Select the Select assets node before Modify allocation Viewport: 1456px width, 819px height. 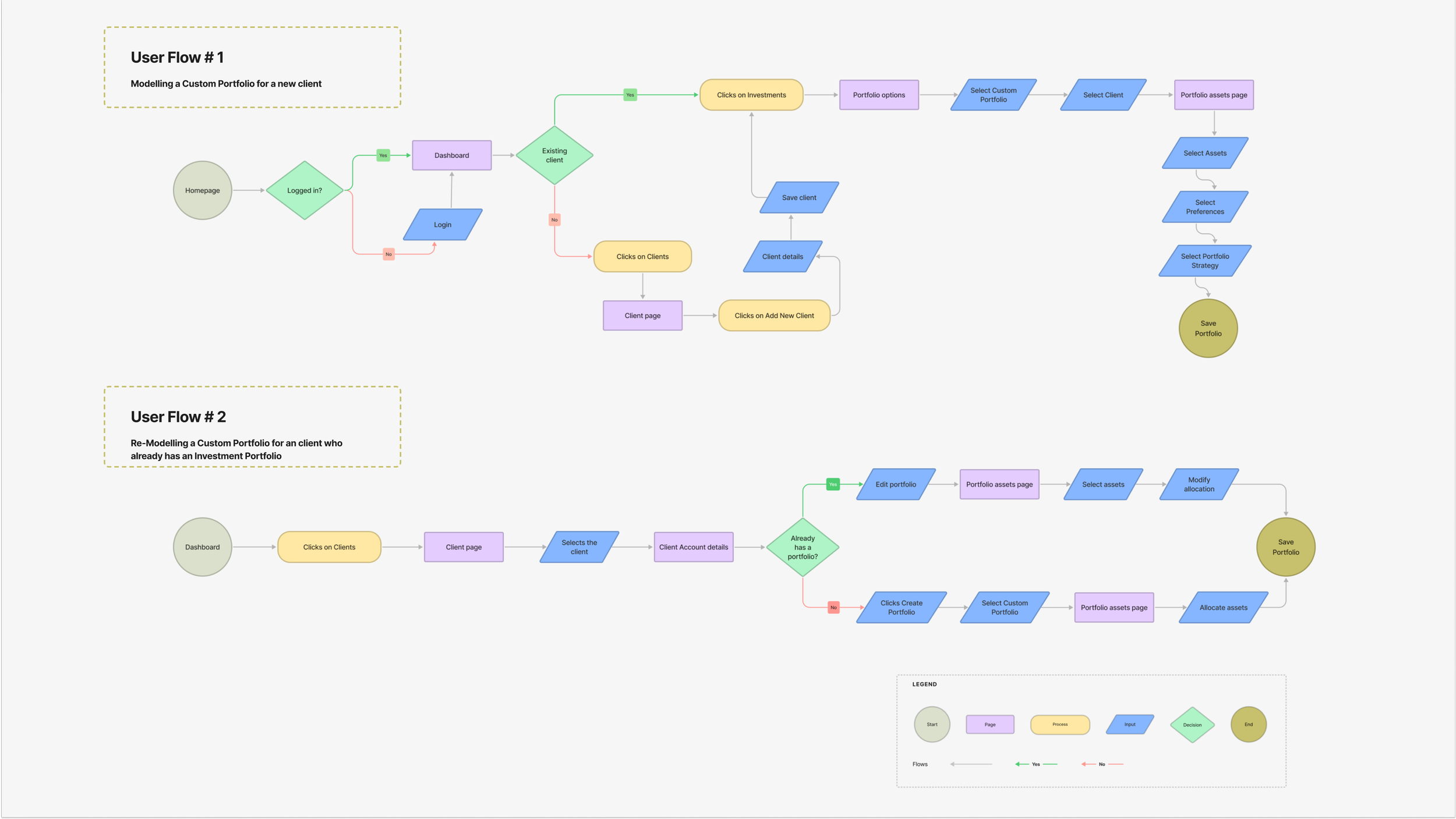tap(1103, 484)
